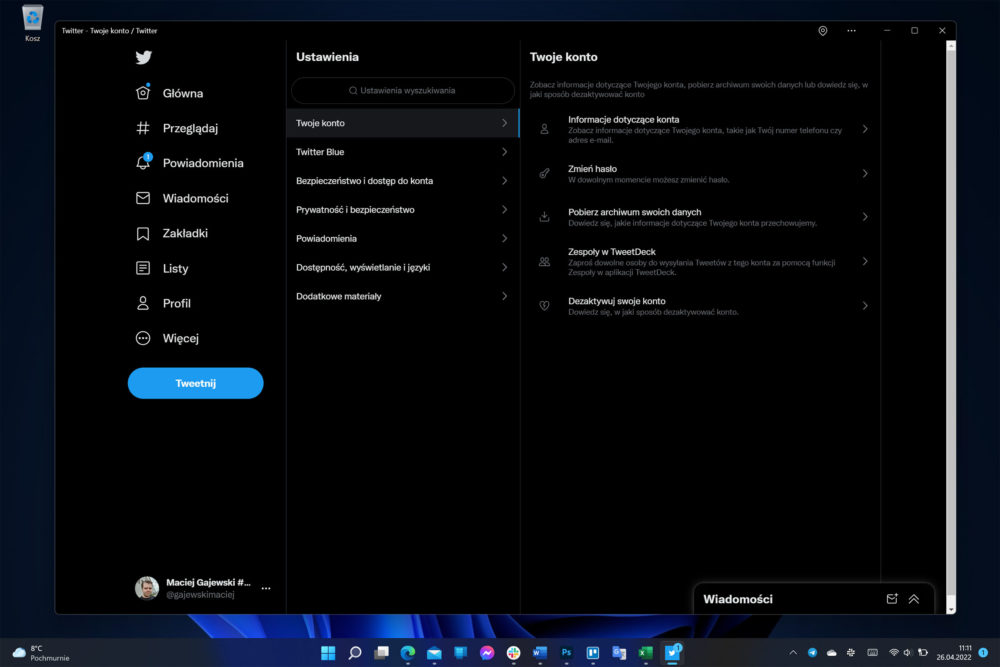Open Task View from the taskbar
Viewport: 1000px width, 667px height.
[x=381, y=652]
